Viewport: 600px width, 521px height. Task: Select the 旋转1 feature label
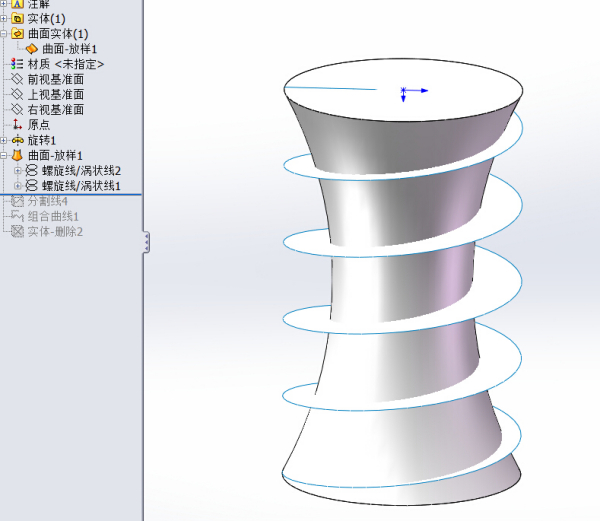42,140
